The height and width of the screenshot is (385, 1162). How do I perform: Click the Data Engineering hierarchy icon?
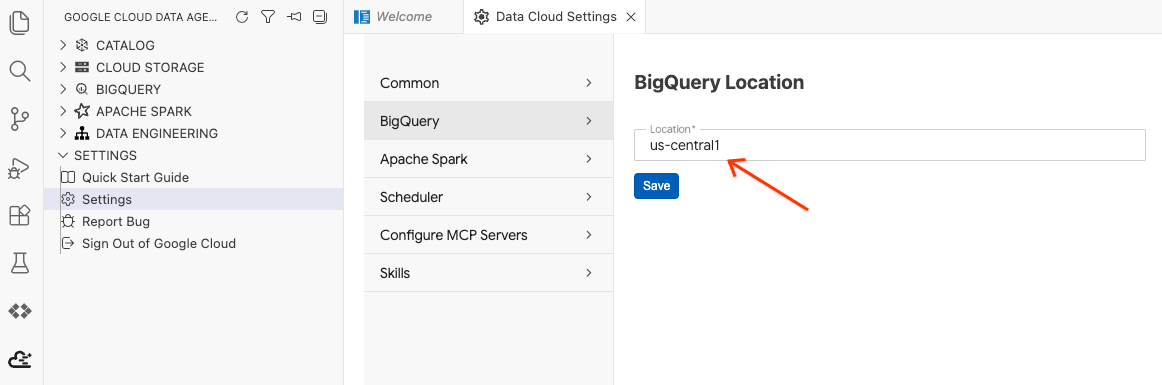pos(82,134)
